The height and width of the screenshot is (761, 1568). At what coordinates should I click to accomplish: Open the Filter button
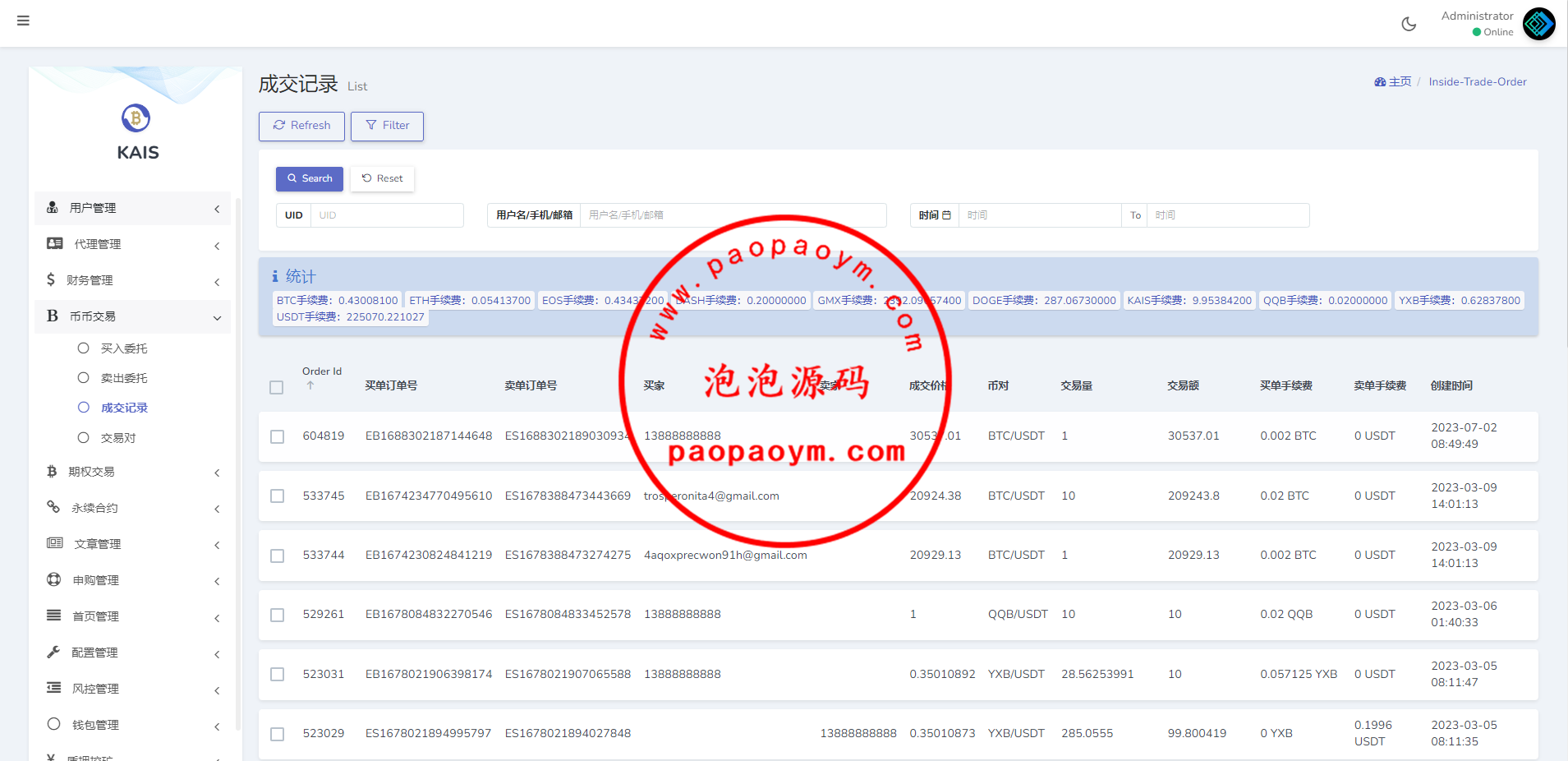387,126
